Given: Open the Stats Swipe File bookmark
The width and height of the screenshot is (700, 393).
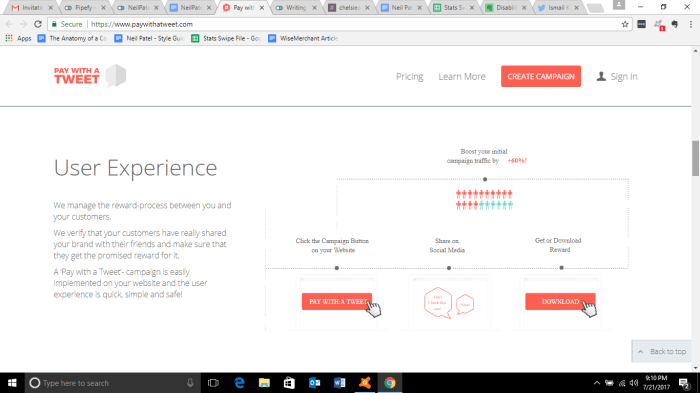Looking at the screenshot, I should (x=226, y=38).
